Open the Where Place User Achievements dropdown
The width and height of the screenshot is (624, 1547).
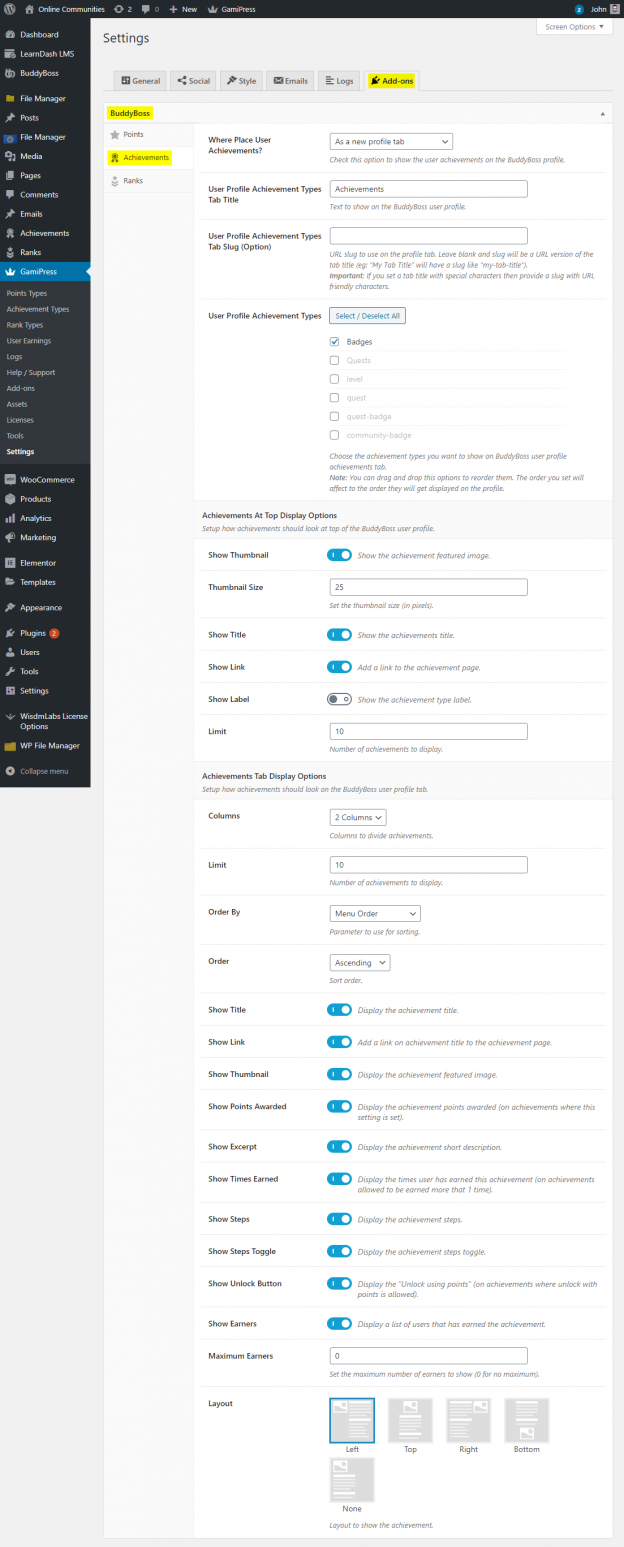pos(390,141)
